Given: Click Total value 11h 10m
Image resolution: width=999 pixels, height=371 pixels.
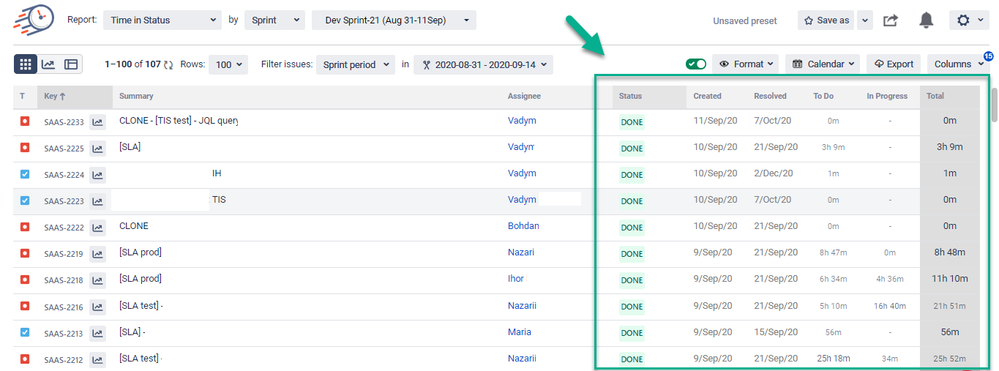Looking at the screenshot, I should 950,279.
